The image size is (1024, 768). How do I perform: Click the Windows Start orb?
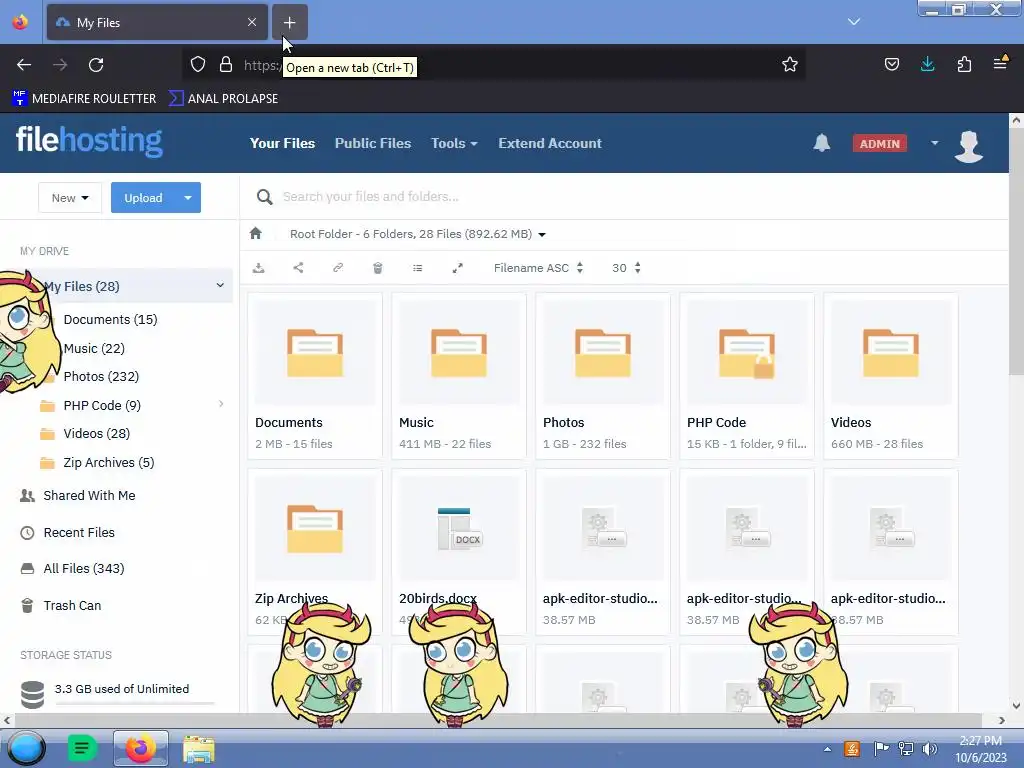(26, 748)
